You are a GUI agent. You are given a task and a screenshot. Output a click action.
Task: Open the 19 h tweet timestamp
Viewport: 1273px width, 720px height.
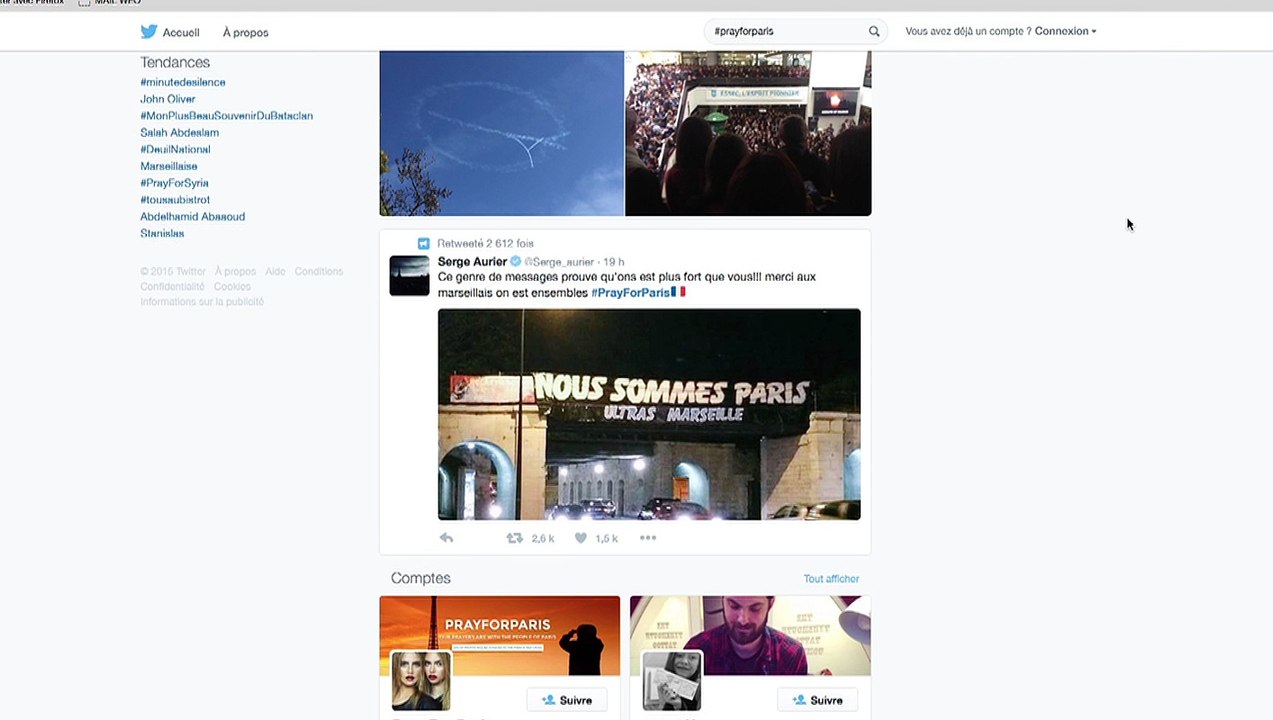pyautogui.click(x=614, y=262)
